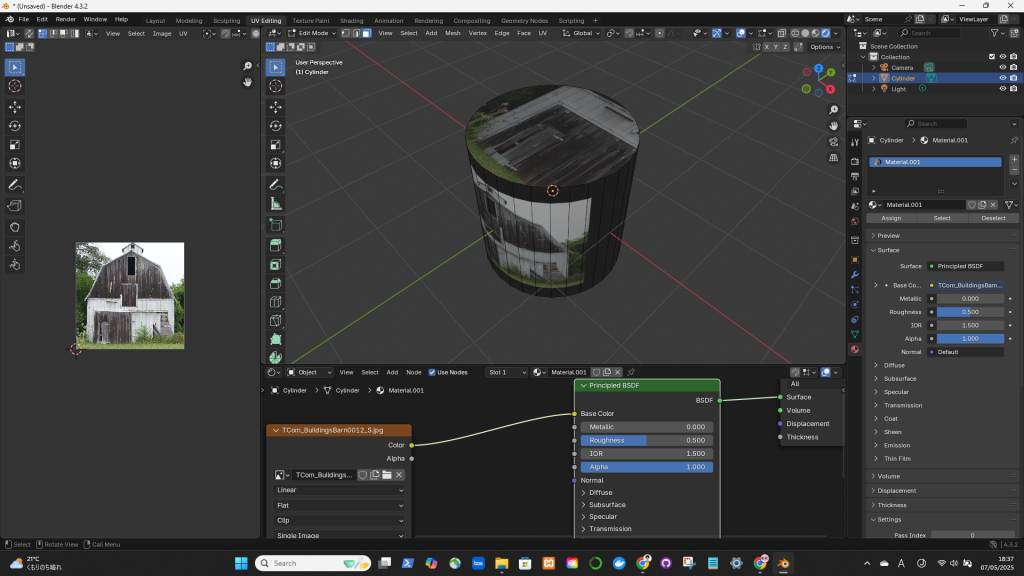Open the Edit Mode dropdown

coord(311,33)
